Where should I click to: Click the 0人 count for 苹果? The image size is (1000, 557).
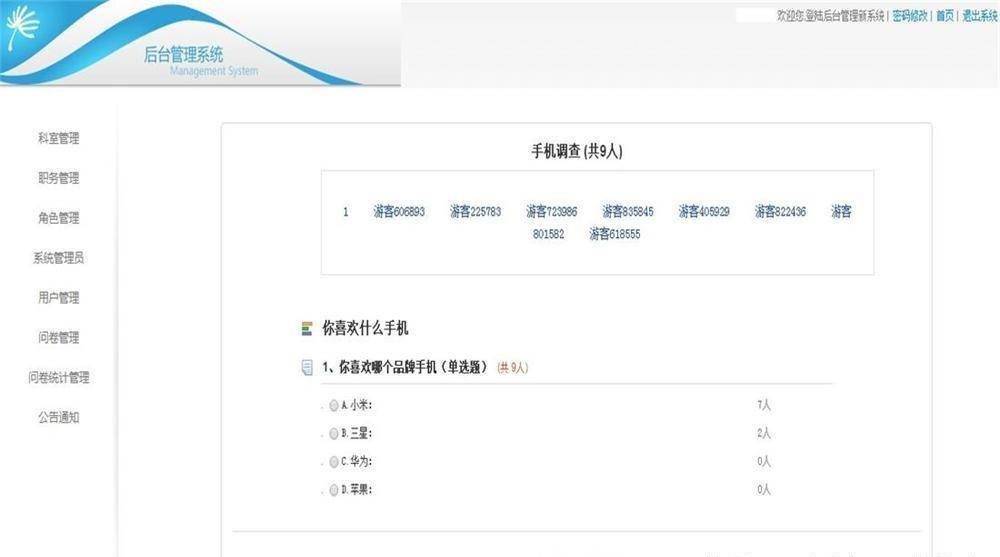[x=764, y=489]
